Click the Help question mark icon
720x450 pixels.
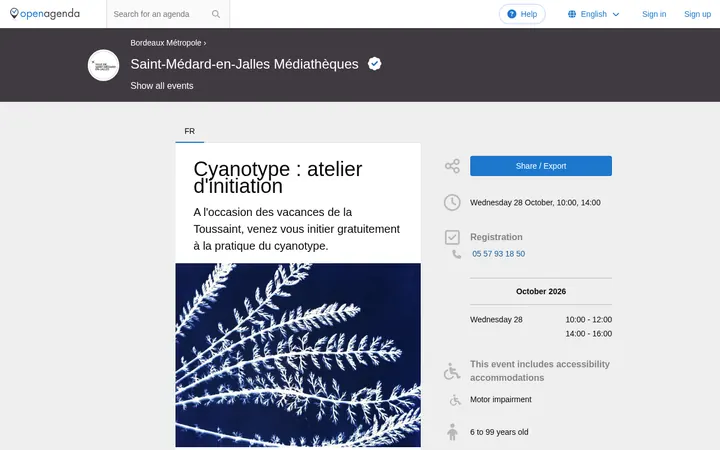512,14
